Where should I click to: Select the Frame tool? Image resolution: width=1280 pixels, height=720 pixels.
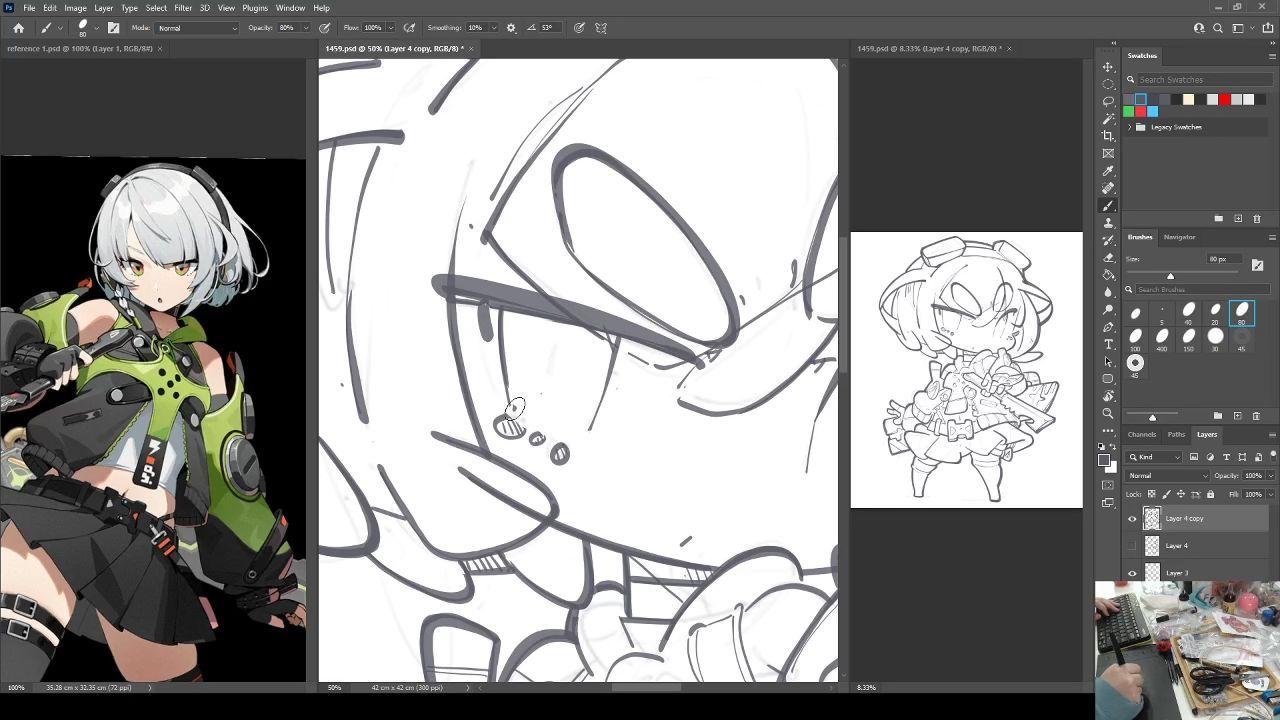pyautogui.click(x=1108, y=153)
